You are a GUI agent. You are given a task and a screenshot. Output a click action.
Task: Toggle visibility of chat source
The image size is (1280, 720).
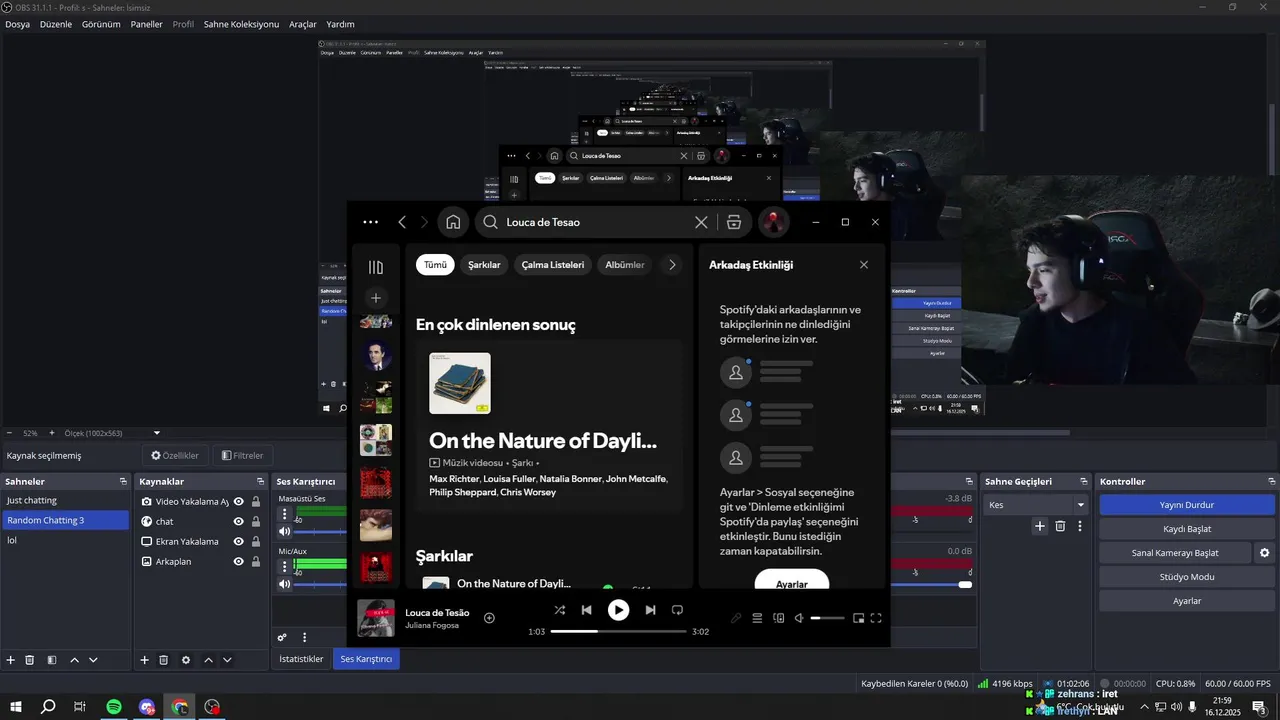(239, 522)
